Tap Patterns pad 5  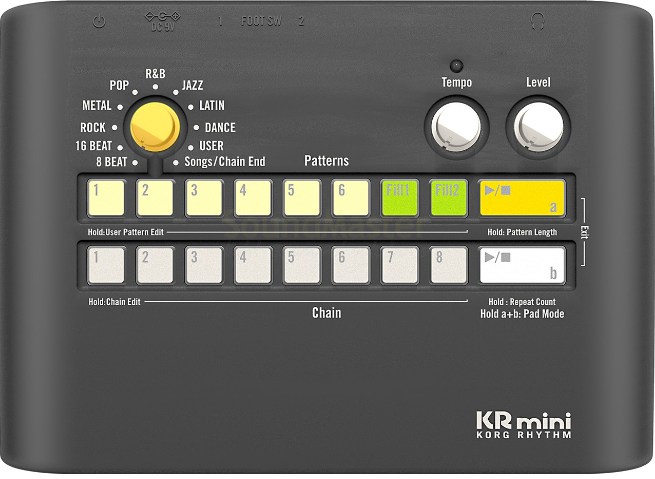(302, 198)
